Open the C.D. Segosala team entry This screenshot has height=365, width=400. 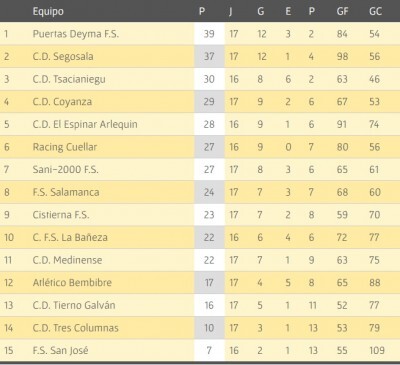pyautogui.click(x=63, y=56)
